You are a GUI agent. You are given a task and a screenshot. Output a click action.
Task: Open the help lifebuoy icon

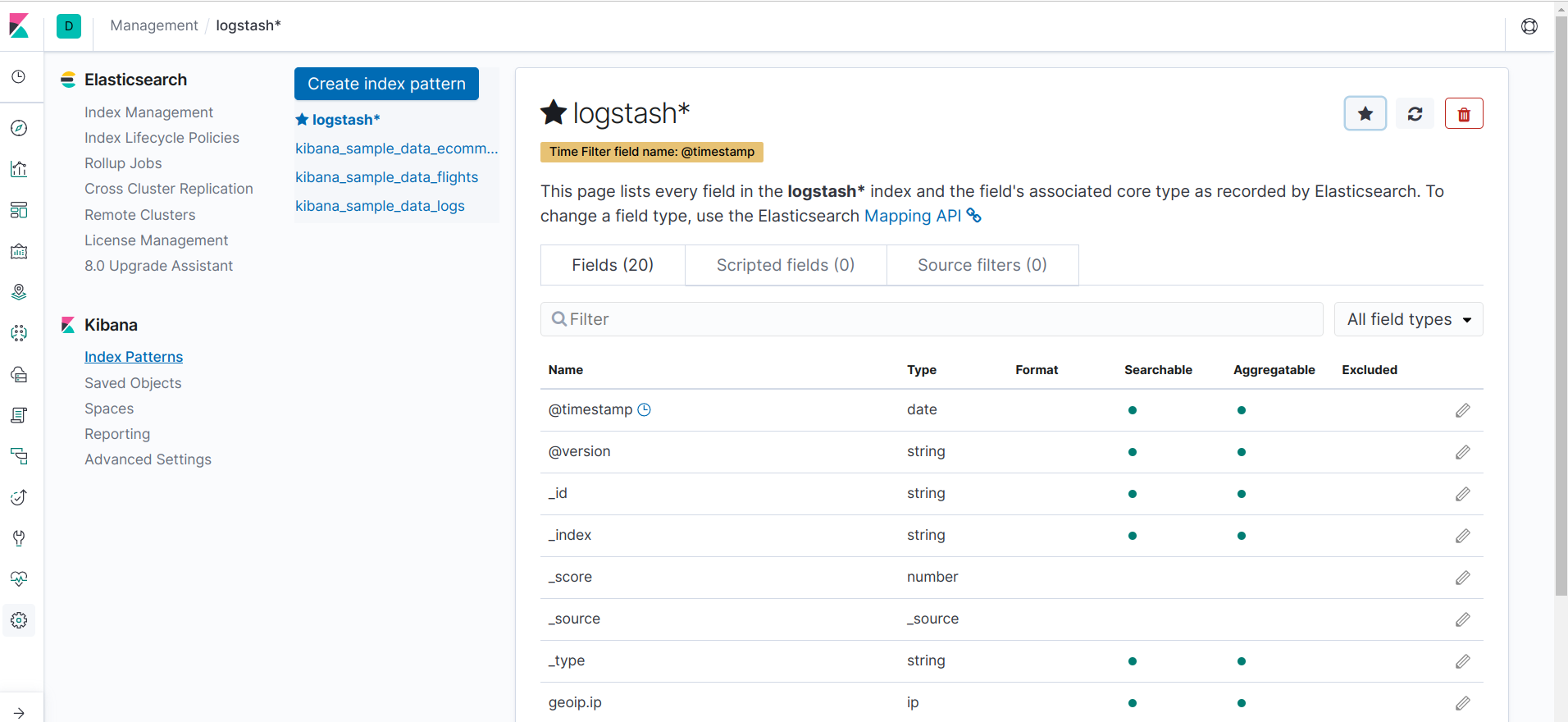click(x=1529, y=26)
